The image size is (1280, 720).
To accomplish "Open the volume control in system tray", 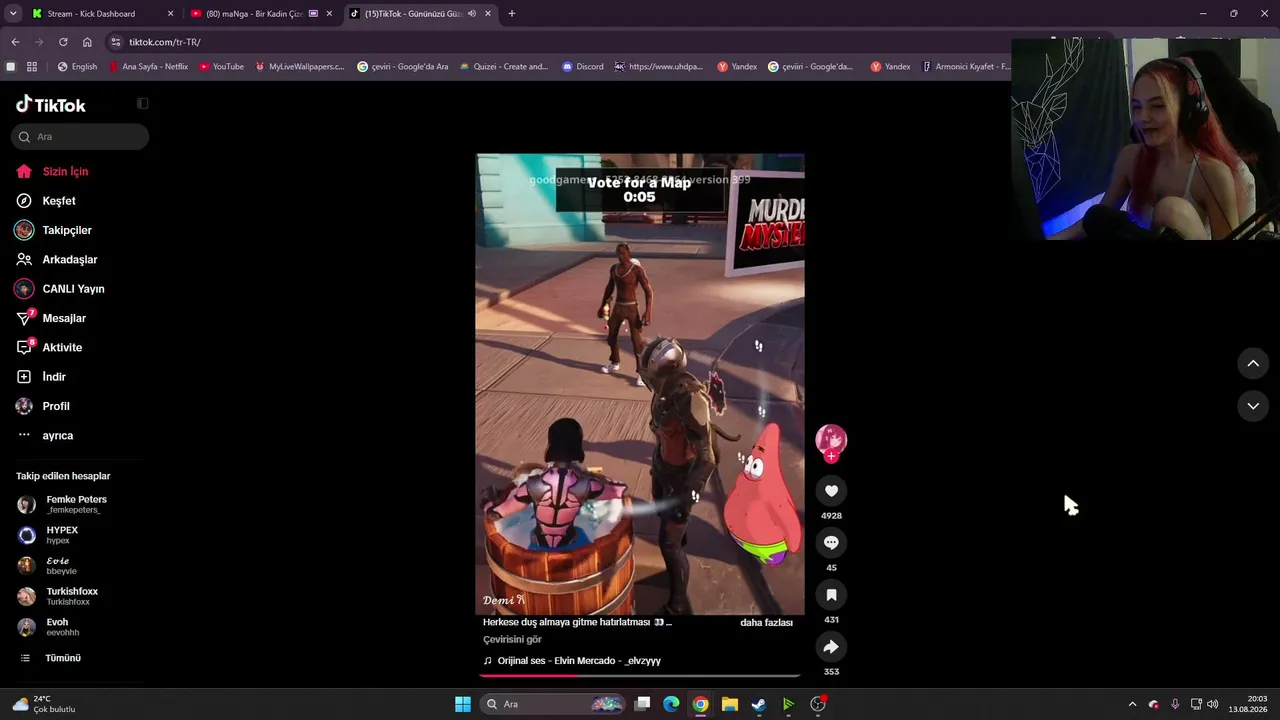I will (1212, 704).
